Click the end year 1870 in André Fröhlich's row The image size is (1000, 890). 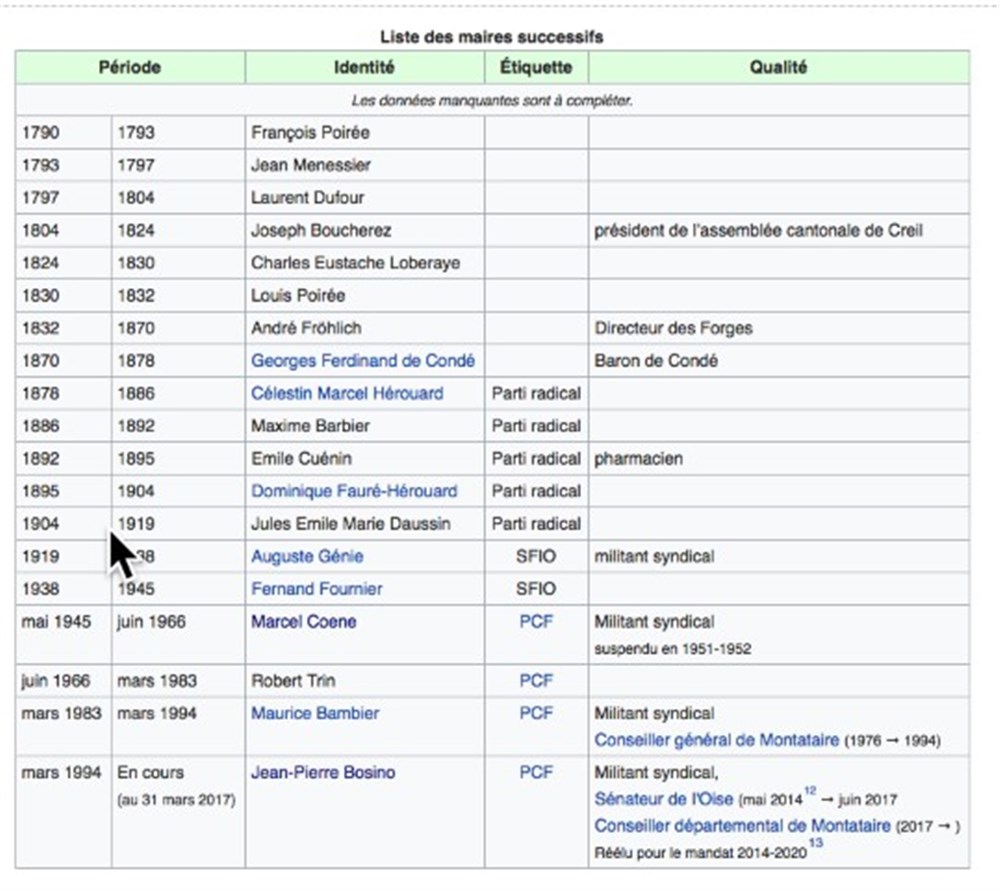tap(136, 328)
